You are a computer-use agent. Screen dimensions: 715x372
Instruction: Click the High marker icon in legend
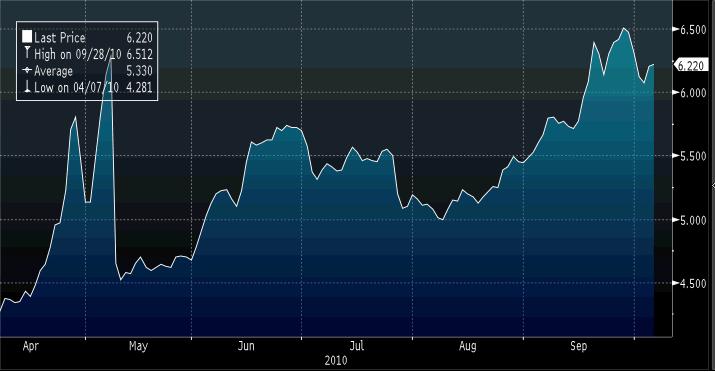coord(27,53)
